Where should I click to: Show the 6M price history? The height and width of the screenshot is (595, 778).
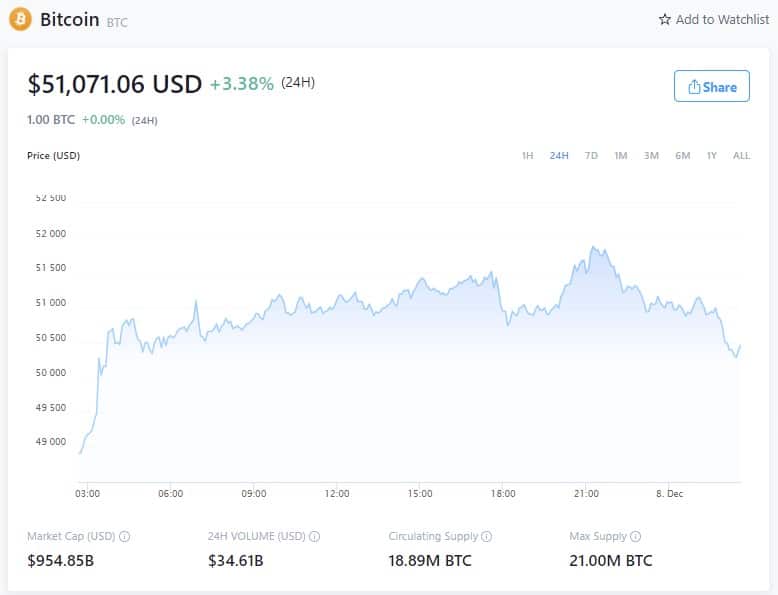(682, 156)
